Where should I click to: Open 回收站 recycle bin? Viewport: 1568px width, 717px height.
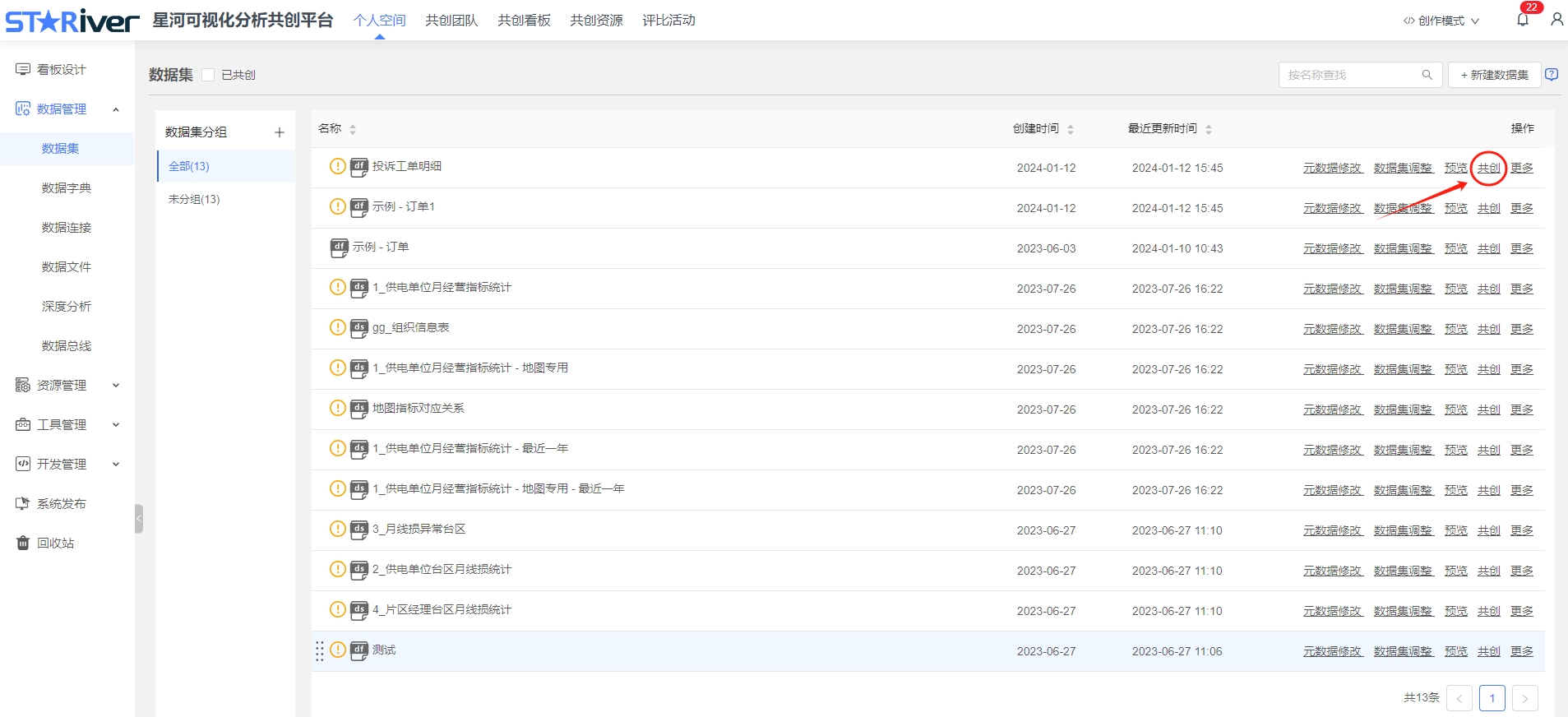click(55, 544)
